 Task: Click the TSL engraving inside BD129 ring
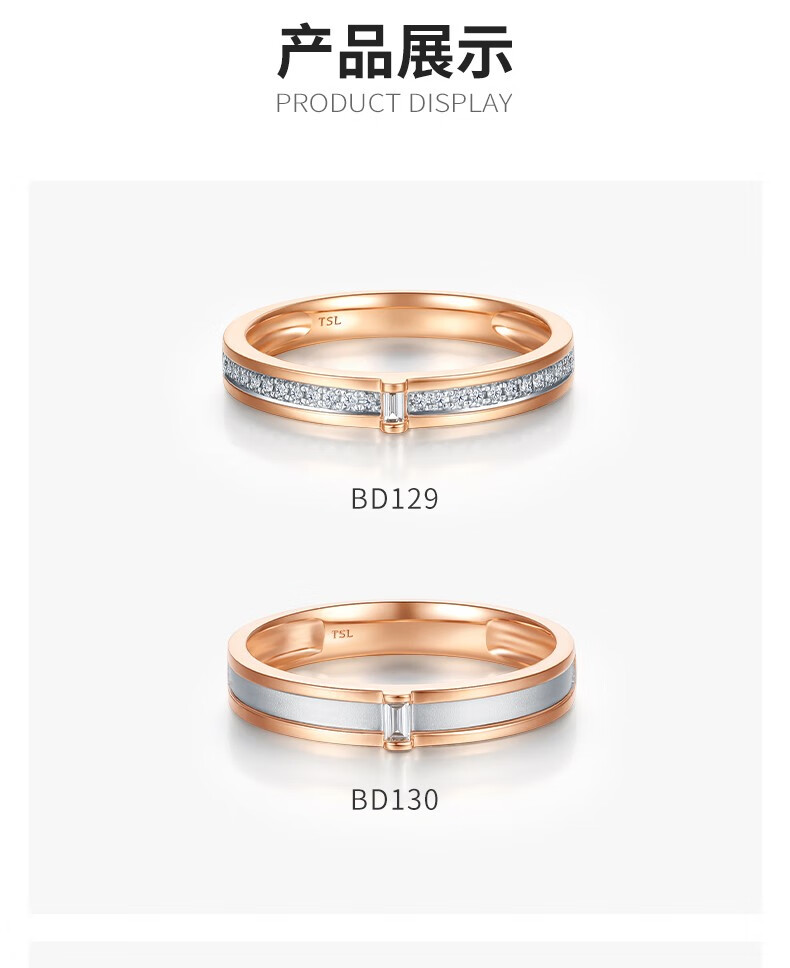[x=330, y=321]
